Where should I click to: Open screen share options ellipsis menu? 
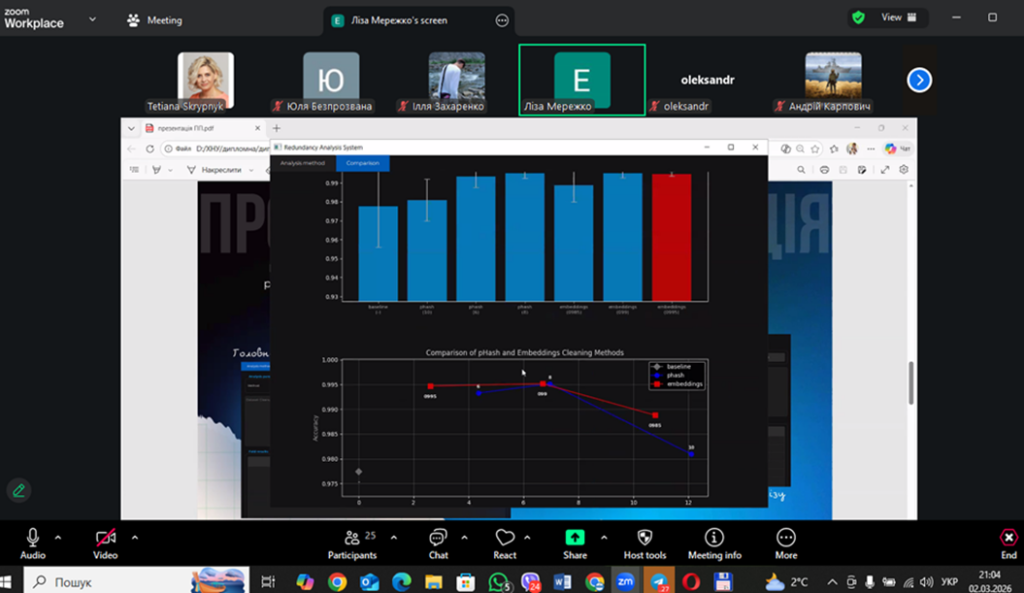[x=502, y=20]
